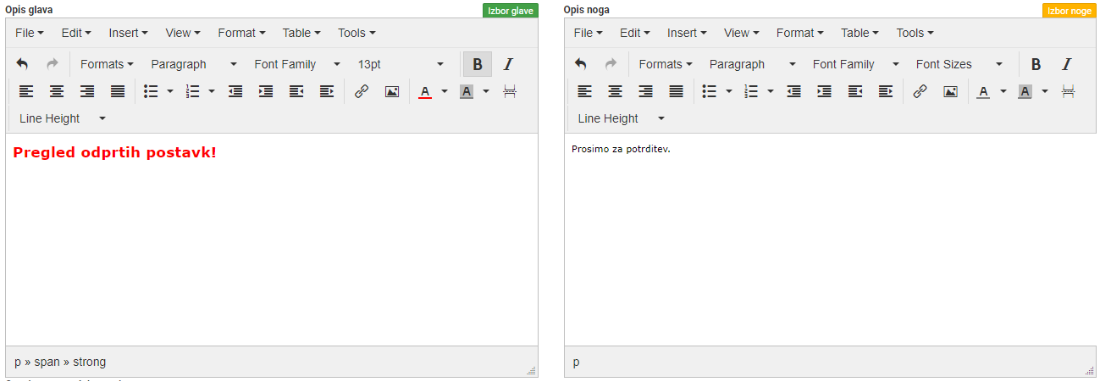This screenshot has height=381, width=1100.
Task: Align right in Opis glava editor
Action: [87, 91]
